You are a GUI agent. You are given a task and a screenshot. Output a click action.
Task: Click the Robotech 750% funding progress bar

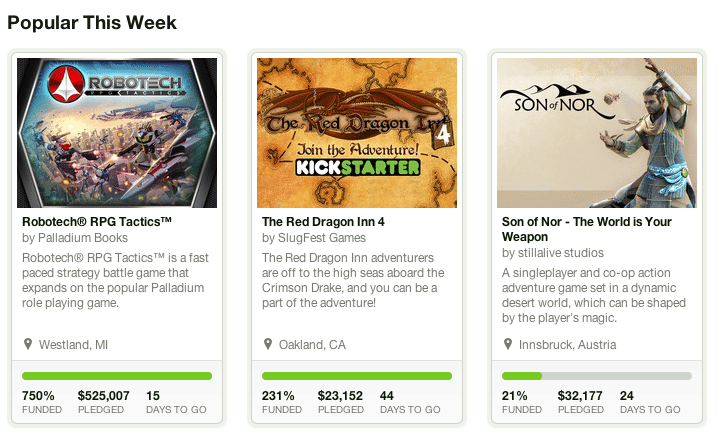click(117, 376)
